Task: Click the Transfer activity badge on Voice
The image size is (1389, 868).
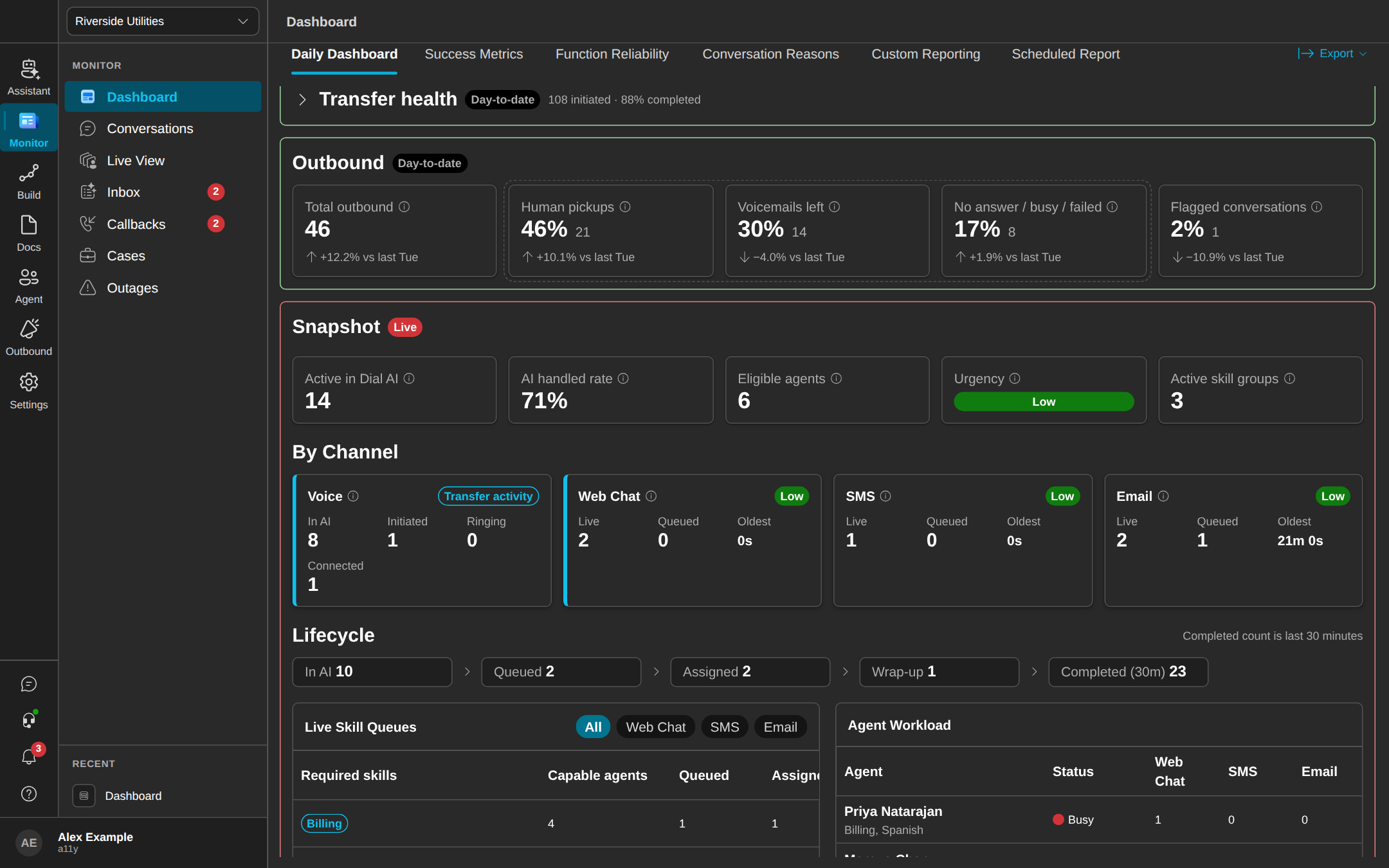Action: 488,496
